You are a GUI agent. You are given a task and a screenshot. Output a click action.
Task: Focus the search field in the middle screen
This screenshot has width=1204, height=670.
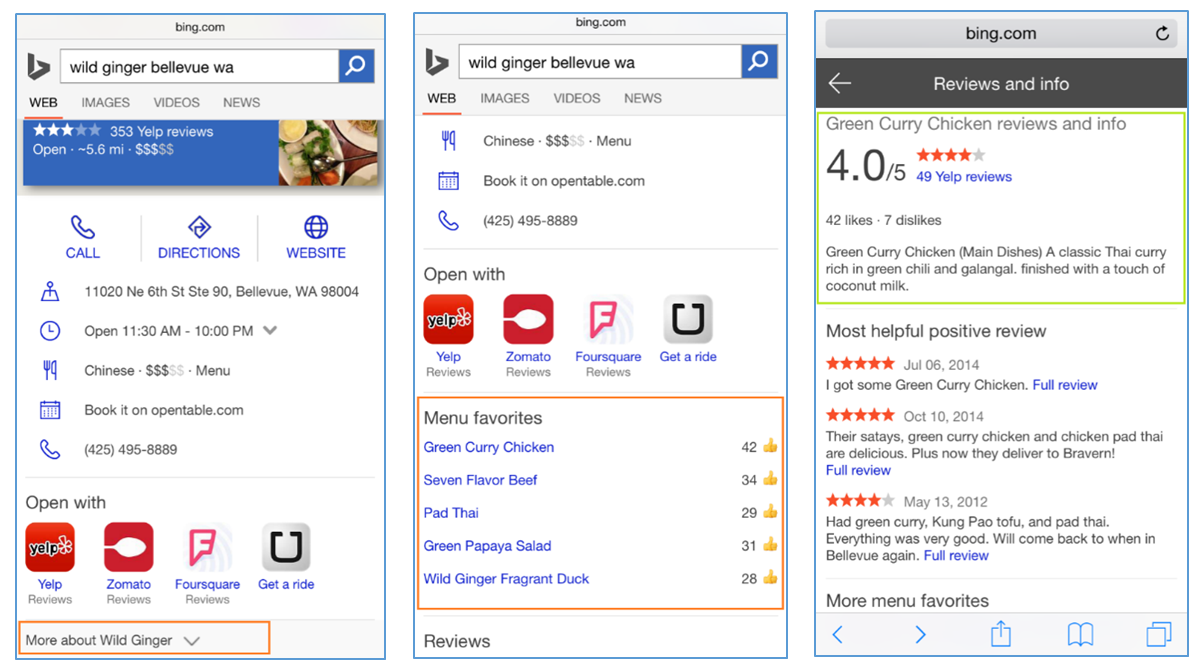[600, 62]
